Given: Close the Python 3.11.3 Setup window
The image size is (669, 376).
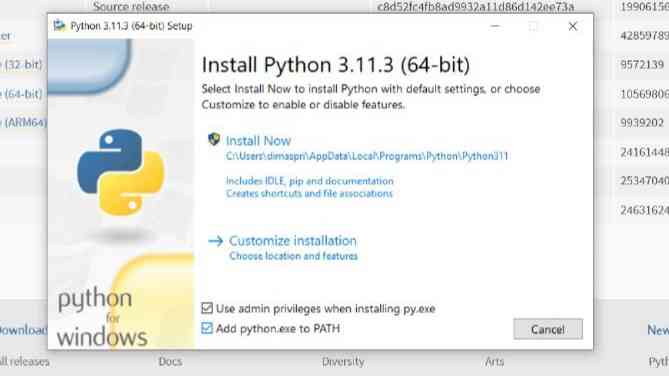Looking at the screenshot, I should (x=573, y=26).
